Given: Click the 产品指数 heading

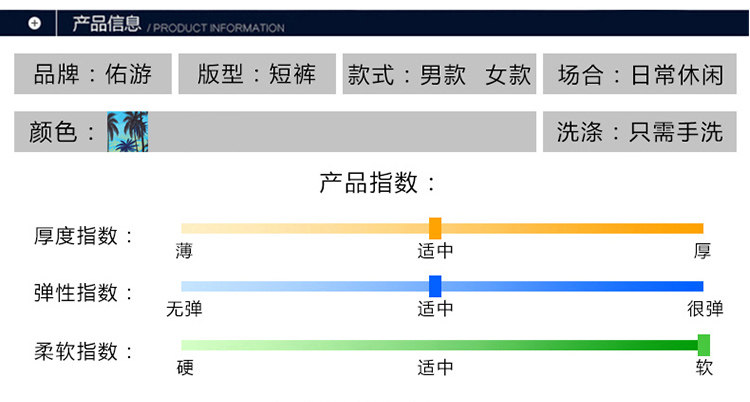Looking at the screenshot, I should click(378, 183).
